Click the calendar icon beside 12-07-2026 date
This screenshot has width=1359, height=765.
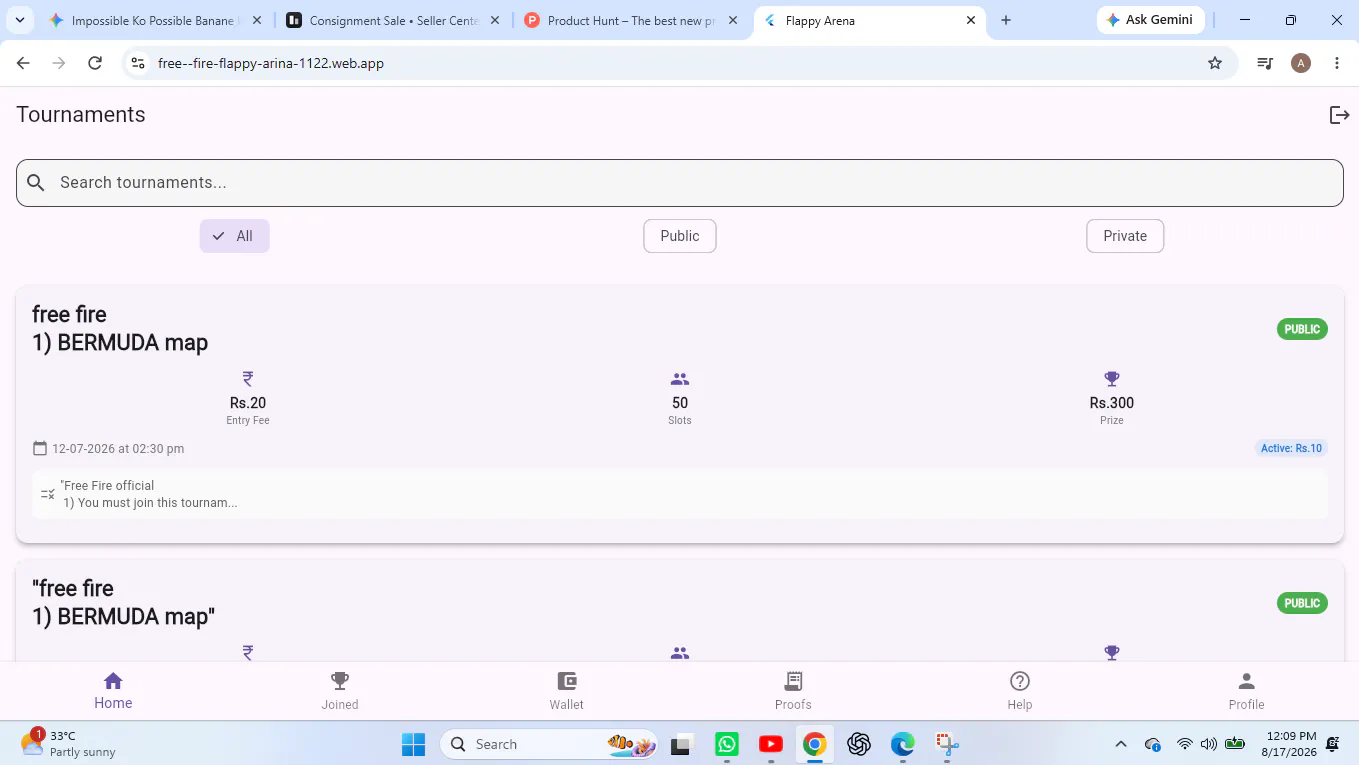(x=40, y=448)
